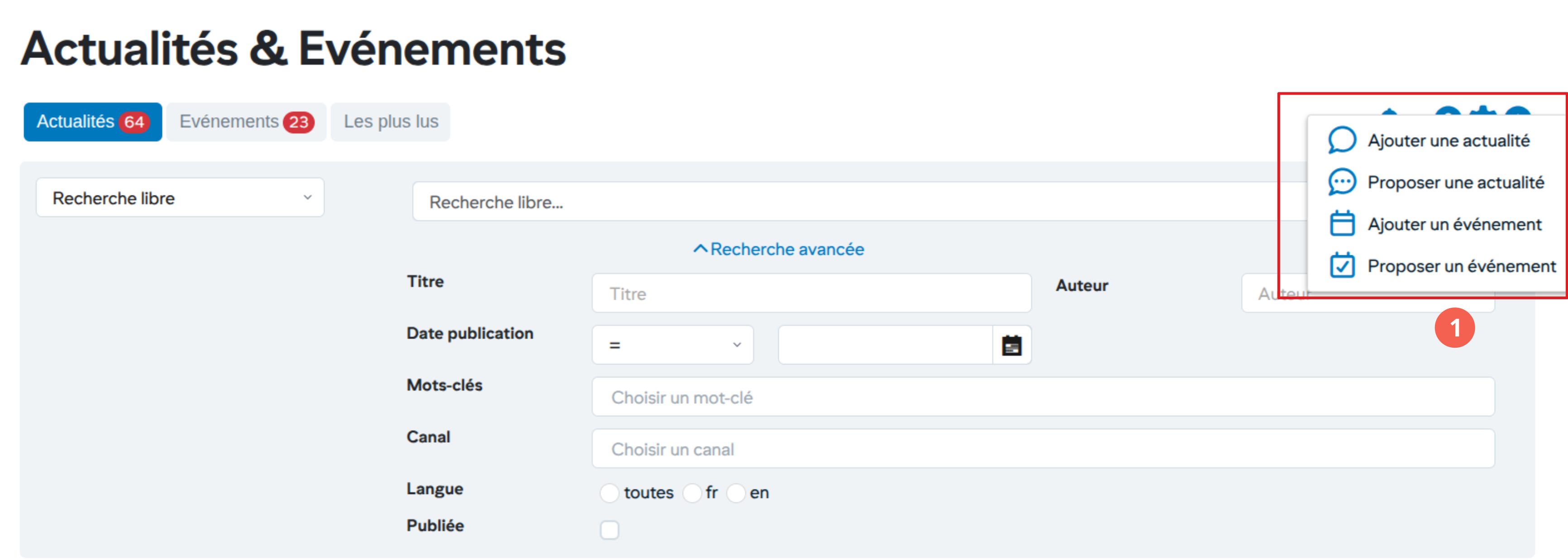Select the 'en' language radio button
The height and width of the screenshot is (560, 1568).
tap(736, 493)
